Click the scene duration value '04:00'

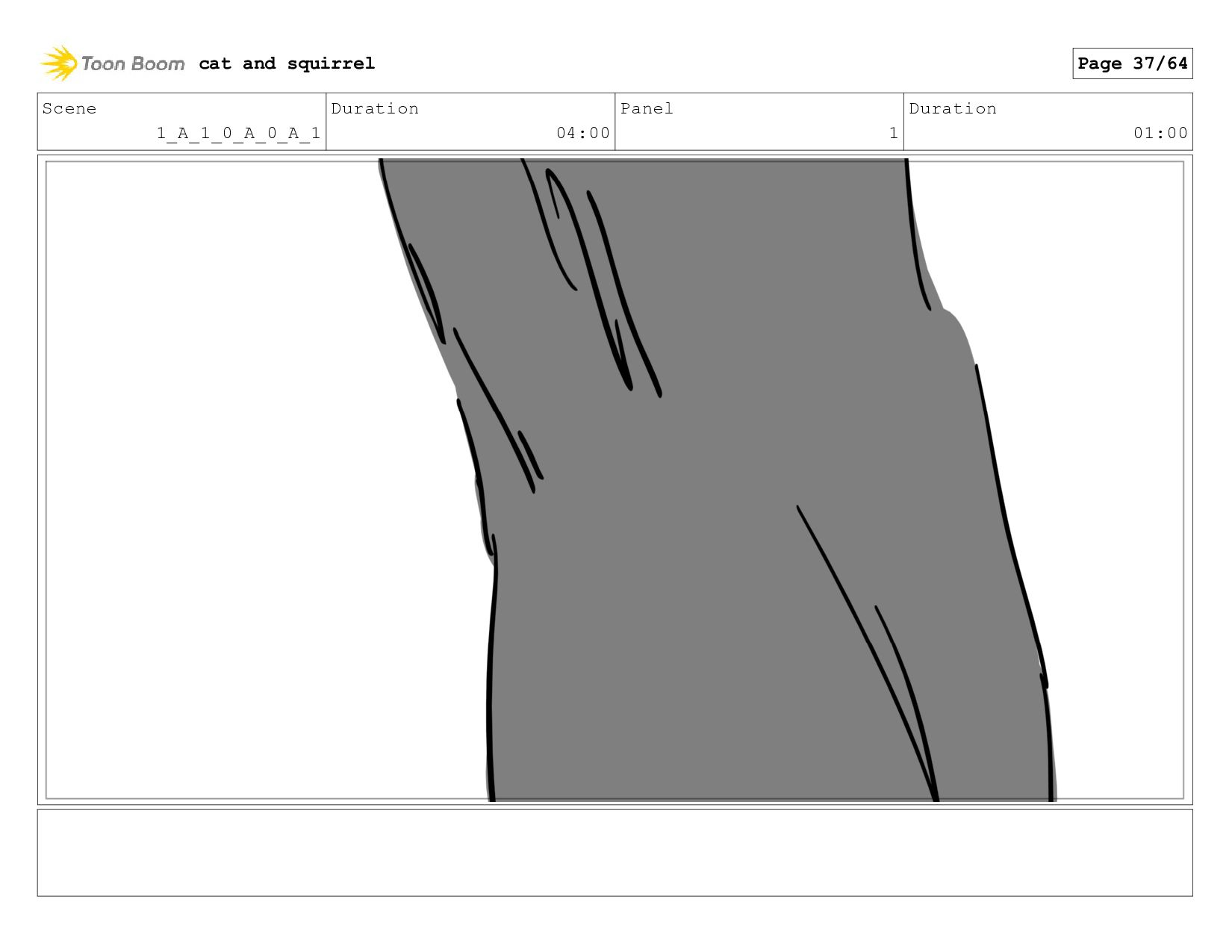583,133
